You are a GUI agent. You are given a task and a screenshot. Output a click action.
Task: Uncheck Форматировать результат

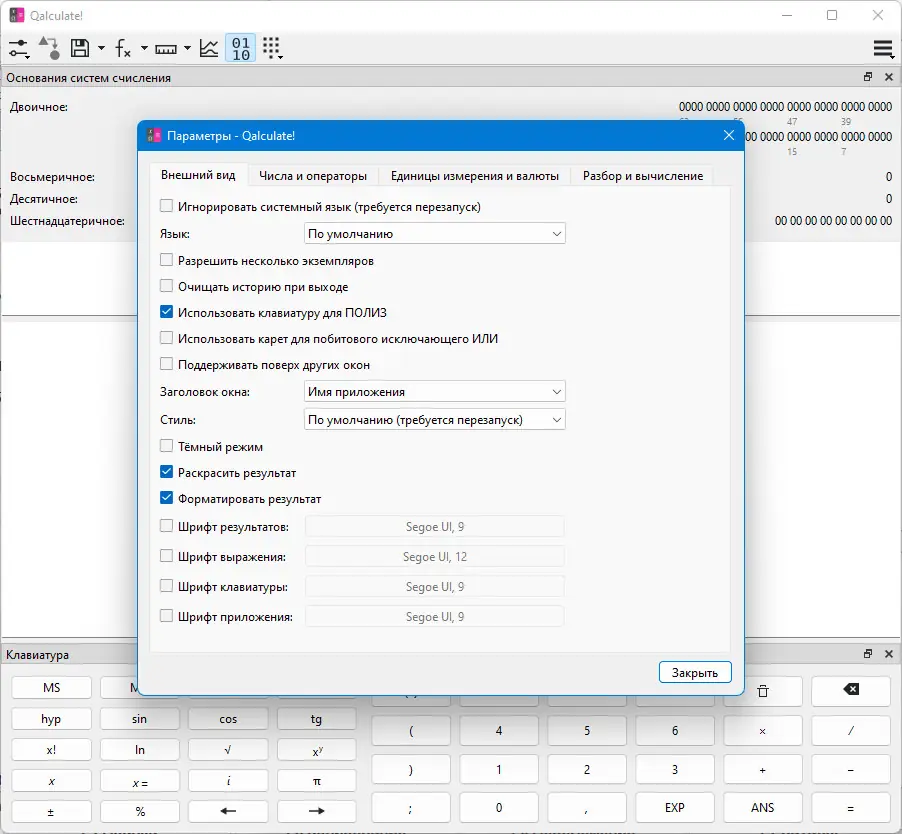(x=166, y=498)
